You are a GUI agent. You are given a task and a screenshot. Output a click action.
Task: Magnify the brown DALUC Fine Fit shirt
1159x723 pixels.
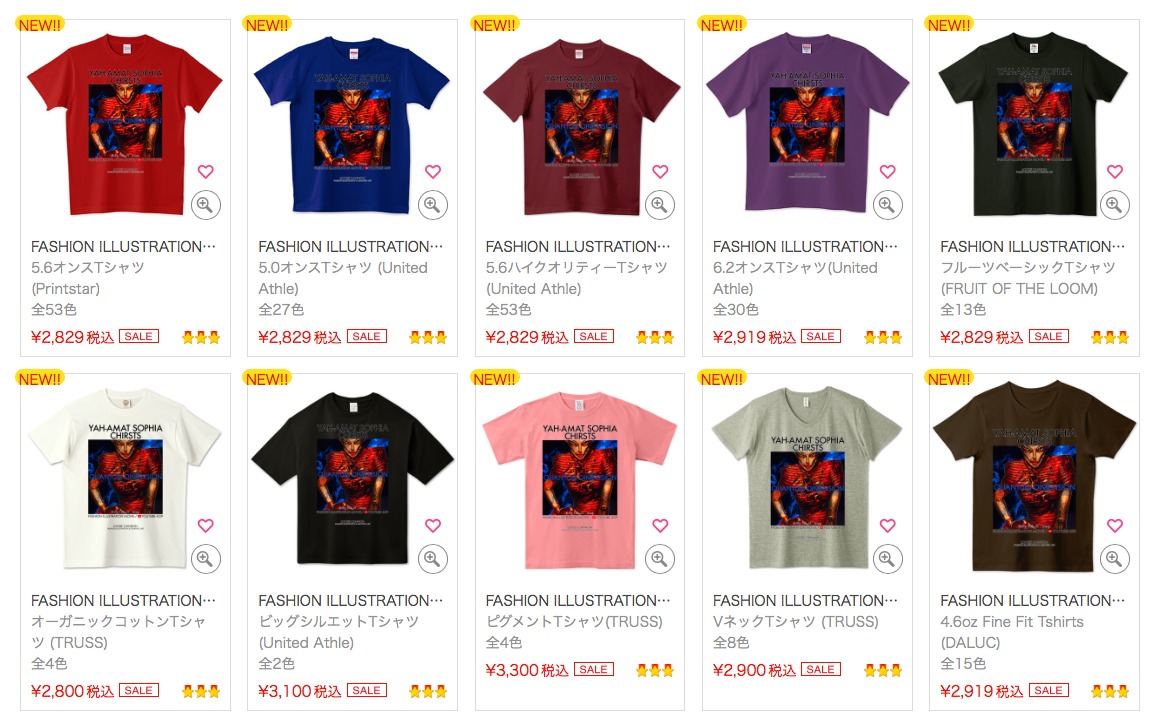(x=1114, y=559)
